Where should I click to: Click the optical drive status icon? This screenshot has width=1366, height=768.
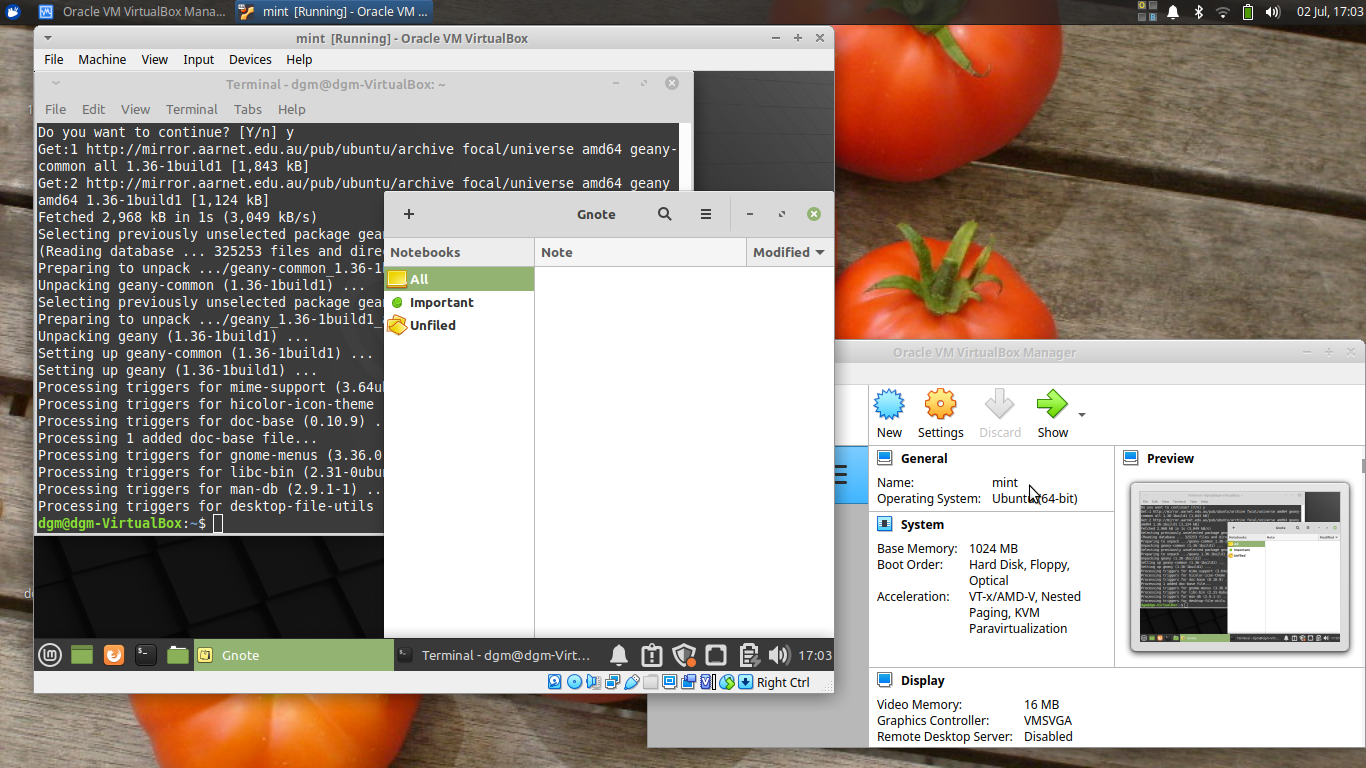(x=575, y=682)
